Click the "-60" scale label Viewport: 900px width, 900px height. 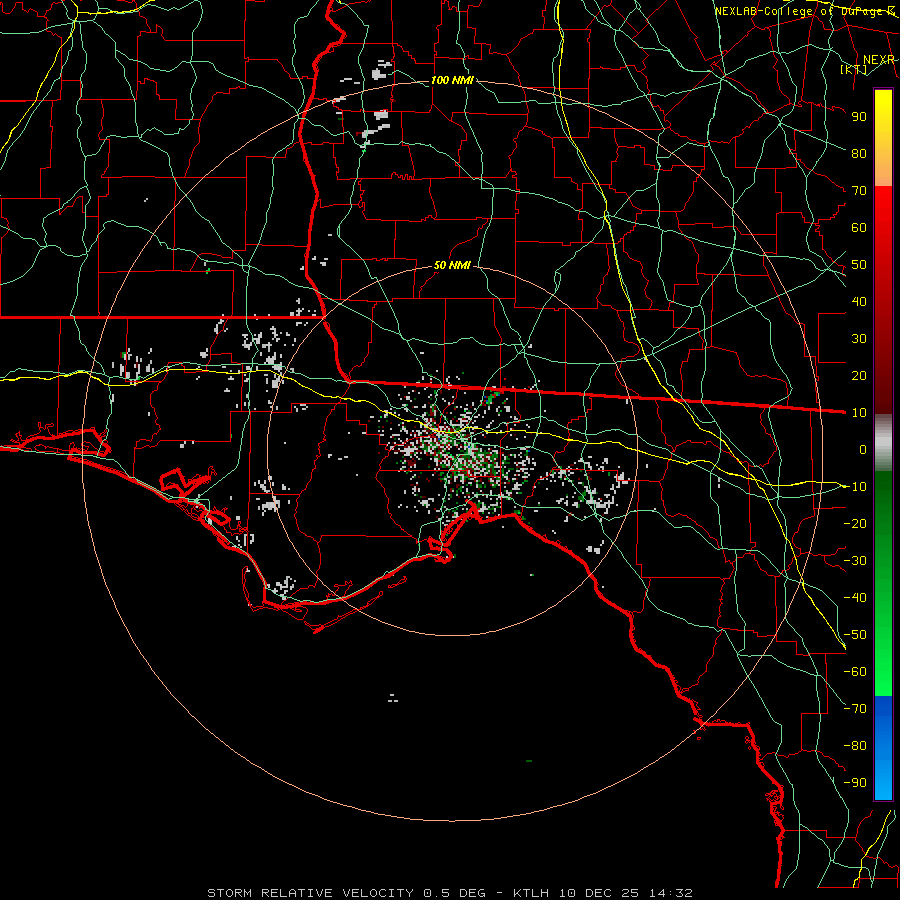click(855, 672)
